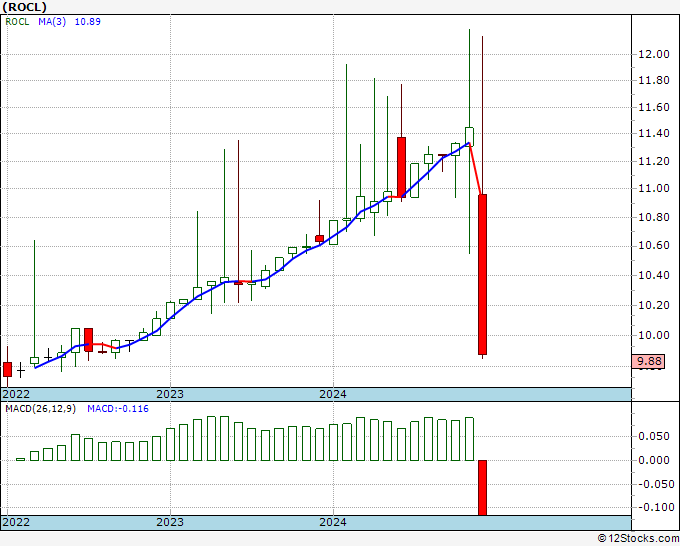680x546 pixels.
Task: Click the 10.40 price axis label
Action: coord(654,275)
